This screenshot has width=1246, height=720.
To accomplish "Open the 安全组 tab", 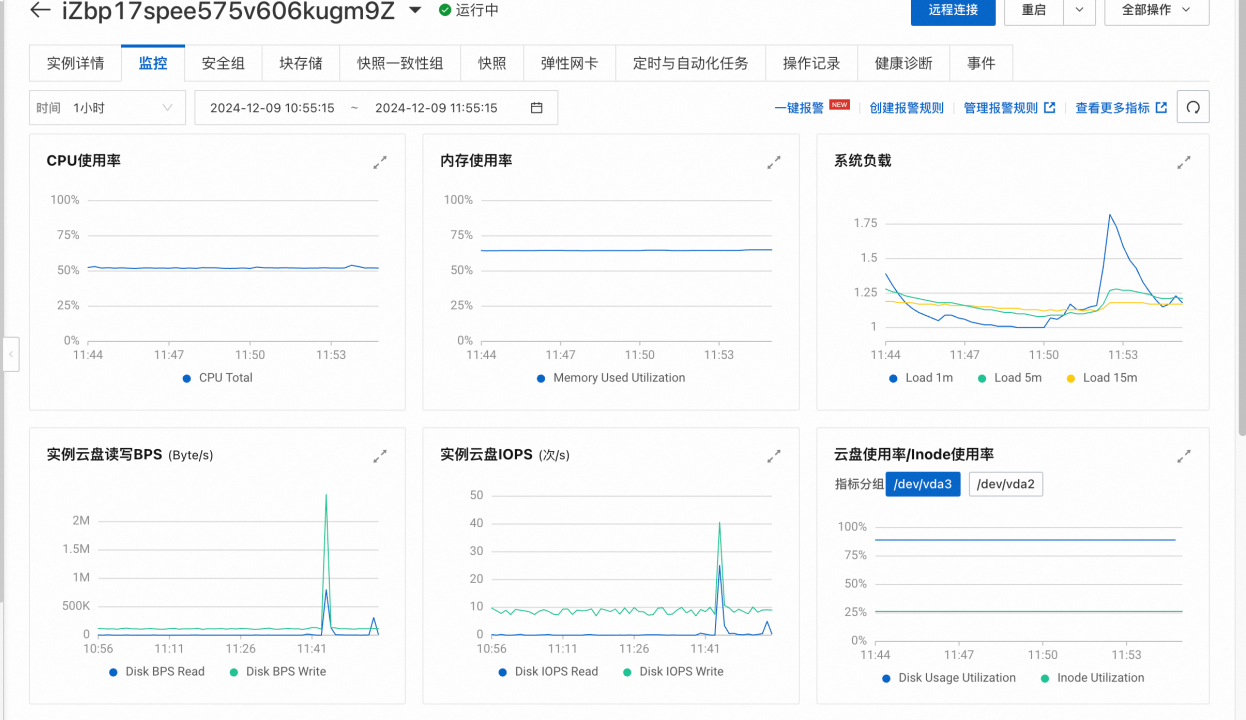I will (x=223, y=63).
